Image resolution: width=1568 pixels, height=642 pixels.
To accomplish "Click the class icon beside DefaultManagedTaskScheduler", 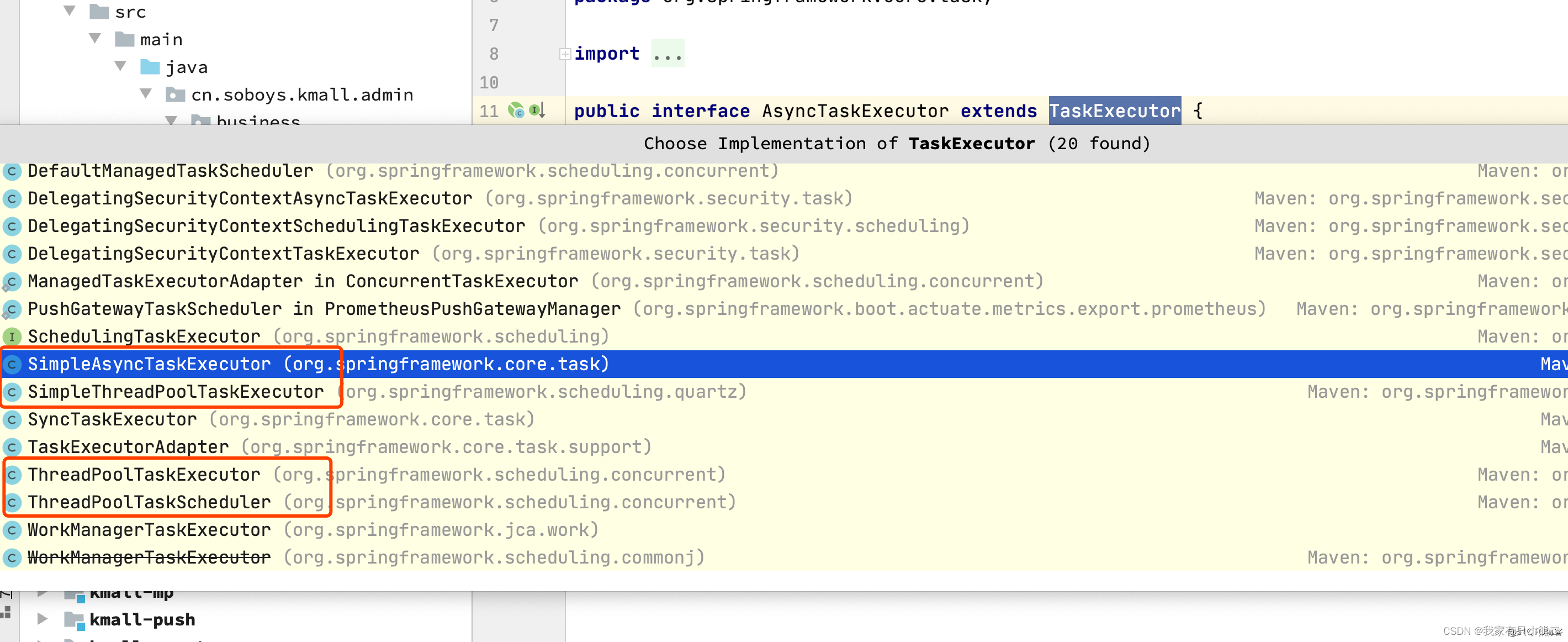I will 12,171.
